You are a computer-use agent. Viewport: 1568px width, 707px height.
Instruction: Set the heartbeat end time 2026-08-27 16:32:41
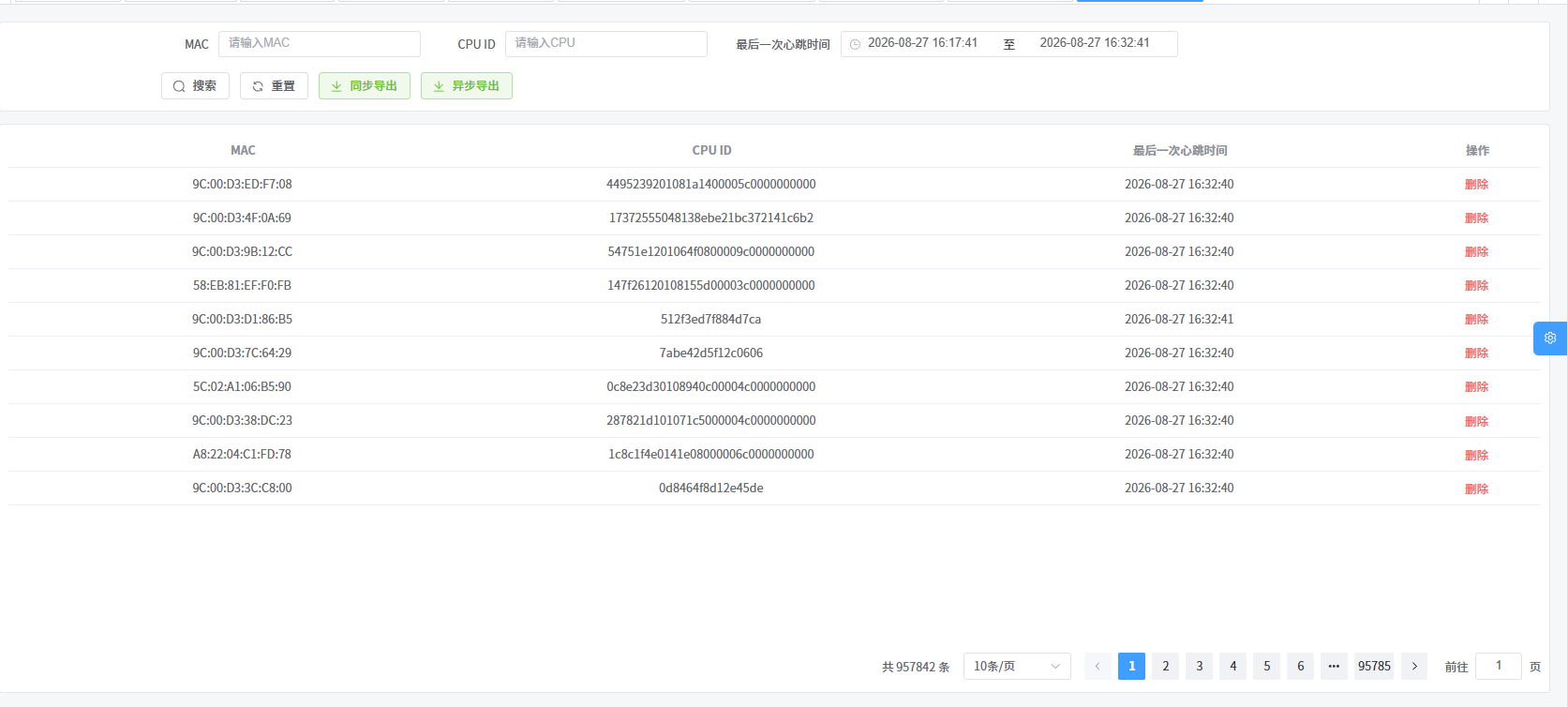click(x=1095, y=43)
